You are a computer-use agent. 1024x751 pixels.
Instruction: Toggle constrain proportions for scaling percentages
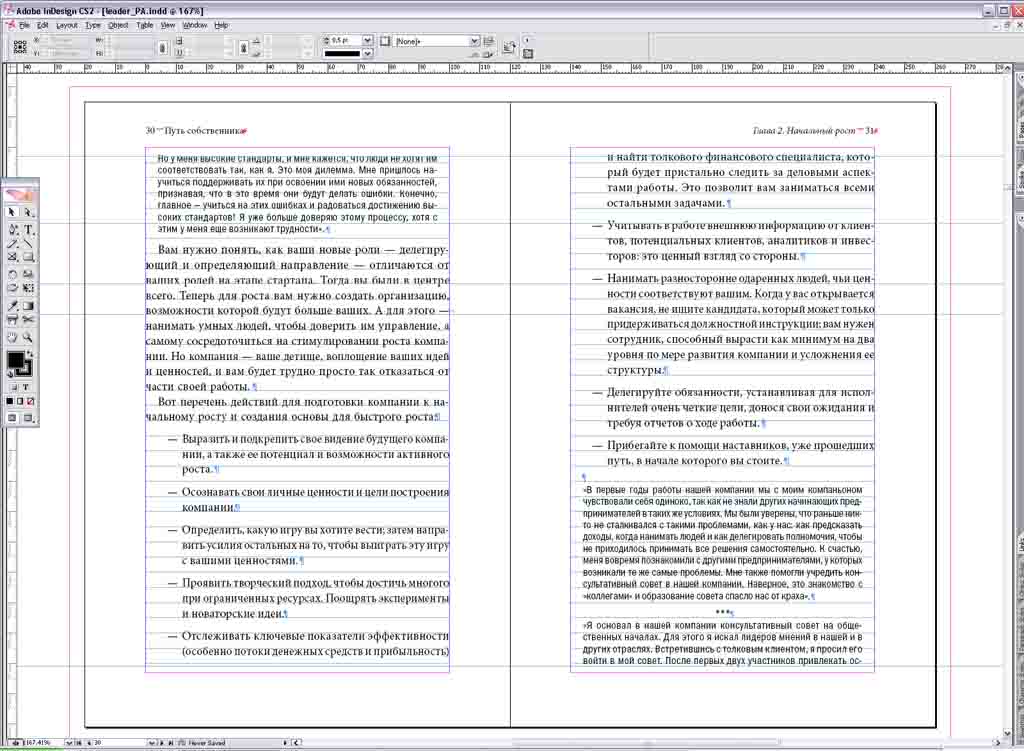(x=244, y=48)
